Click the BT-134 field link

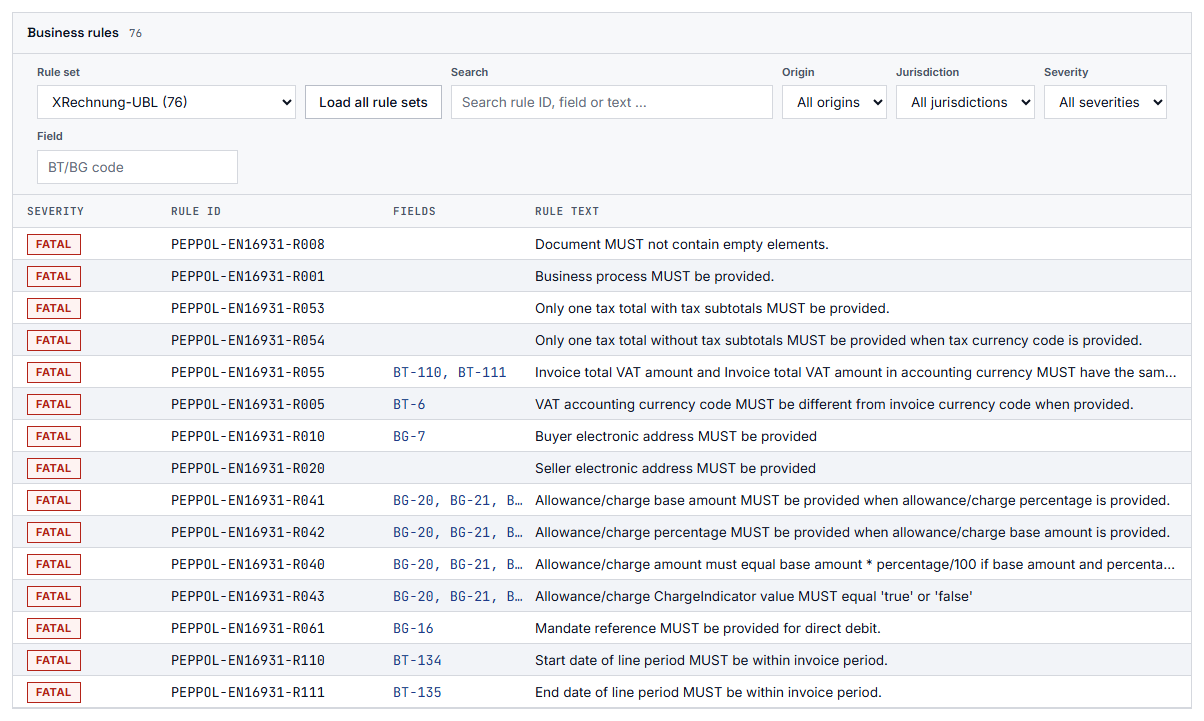(x=417, y=660)
